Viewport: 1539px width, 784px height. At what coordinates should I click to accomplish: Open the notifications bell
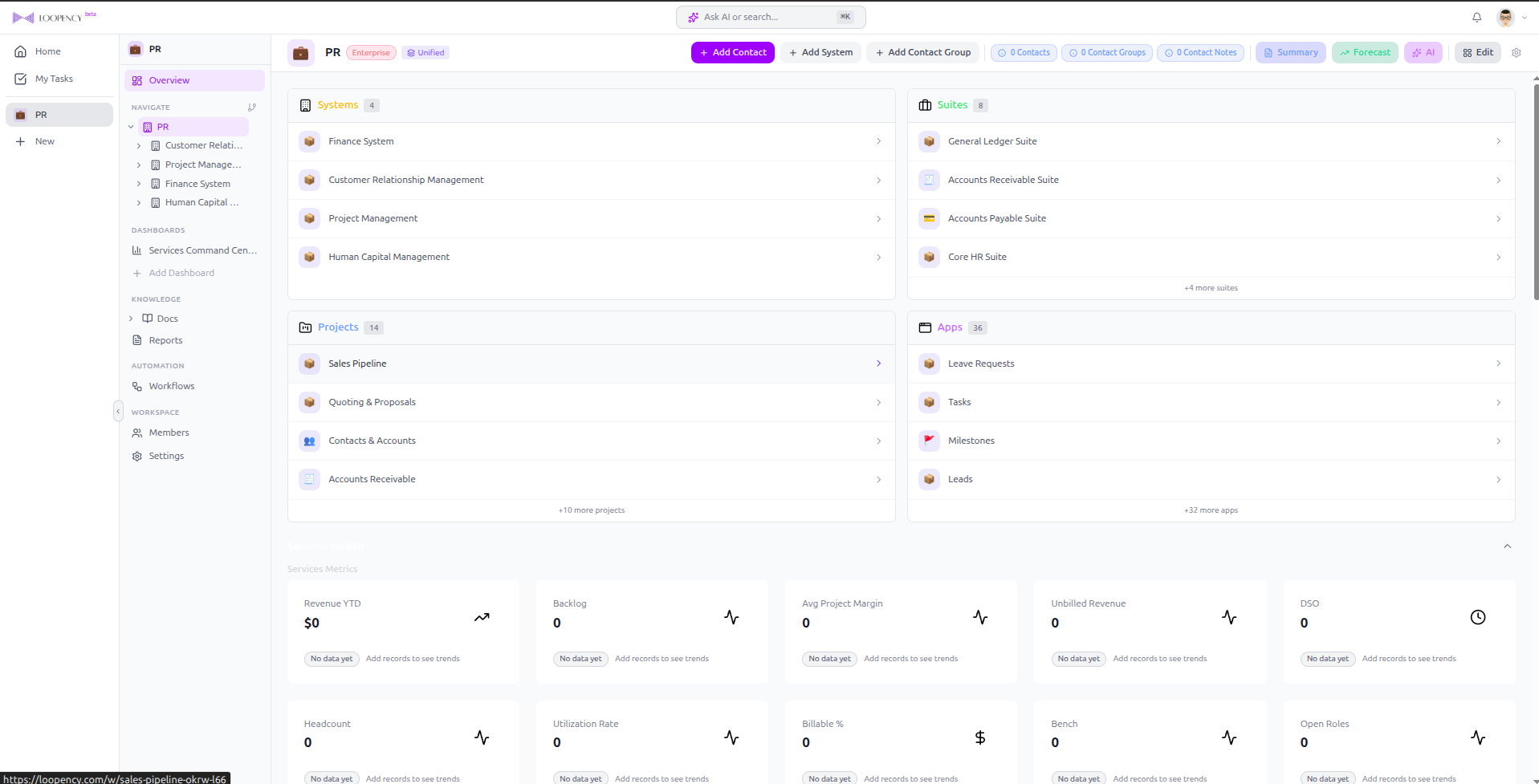point(1476,17)
